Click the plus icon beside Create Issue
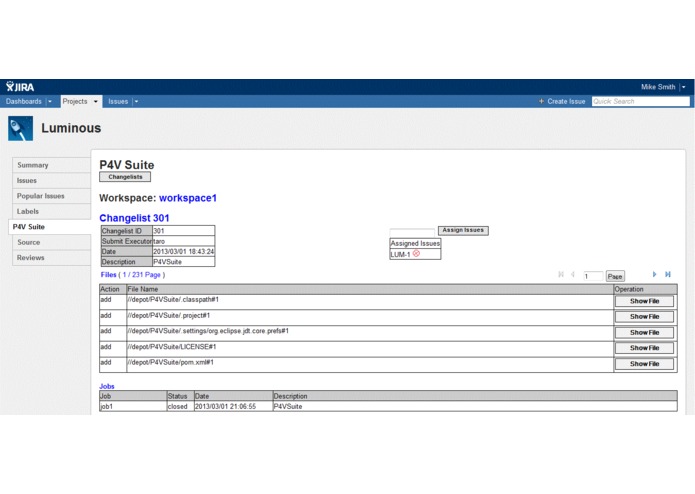The height and width of the screenshot is (494, 695). [x=541, y=101]
